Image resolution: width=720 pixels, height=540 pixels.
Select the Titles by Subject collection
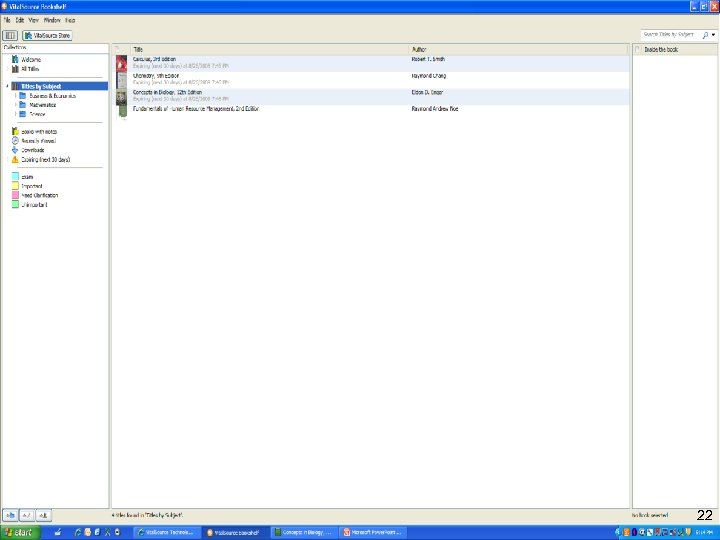59,86
